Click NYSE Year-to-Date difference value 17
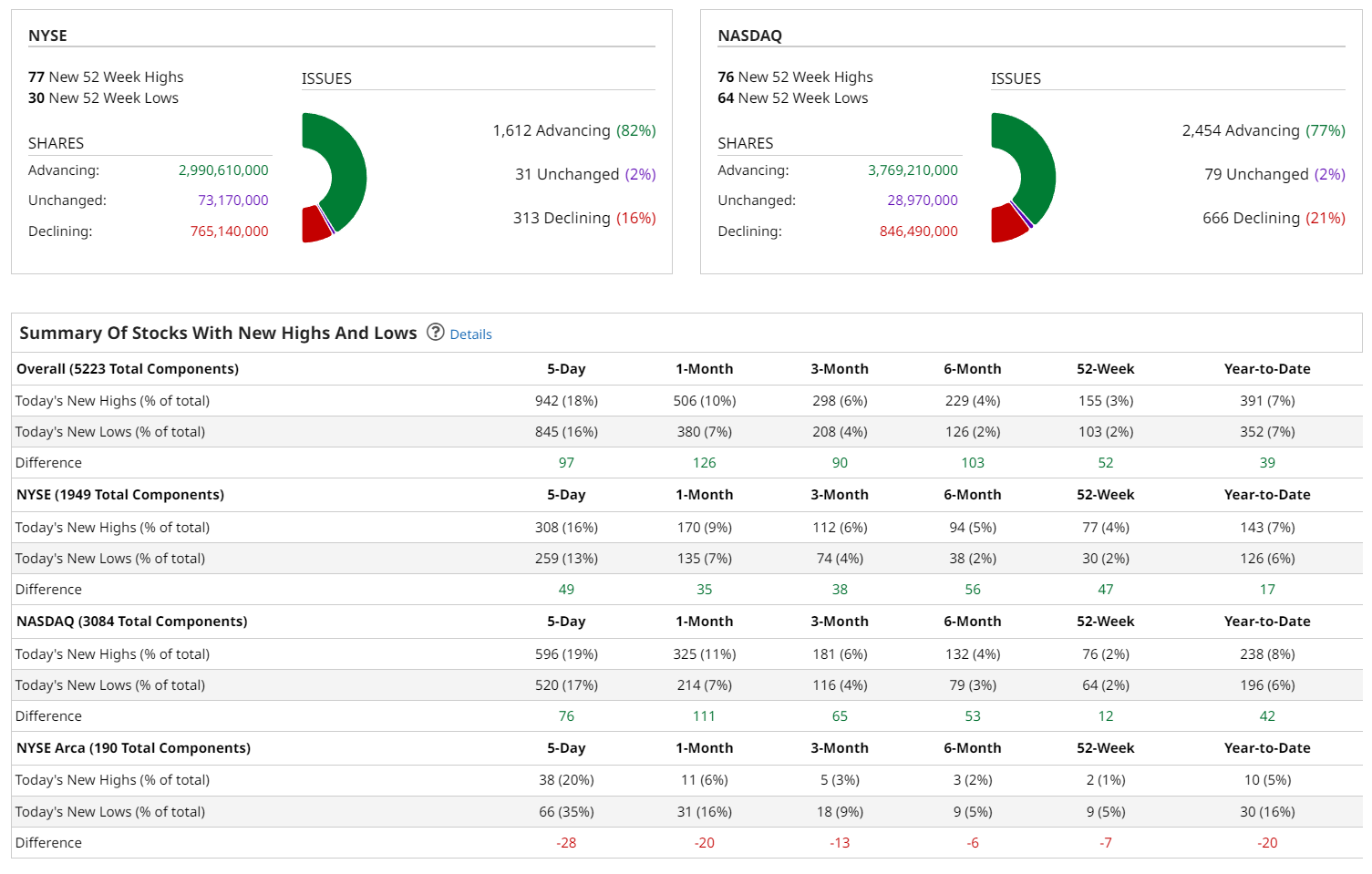 [x=1267, y=590]
